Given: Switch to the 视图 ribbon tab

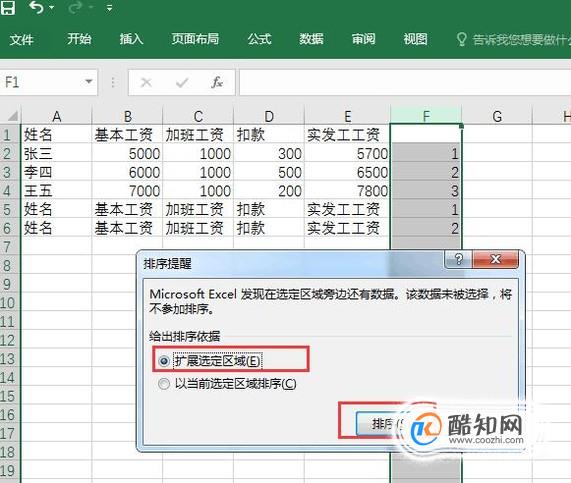Looking at the screenshot, I should 416,39.
